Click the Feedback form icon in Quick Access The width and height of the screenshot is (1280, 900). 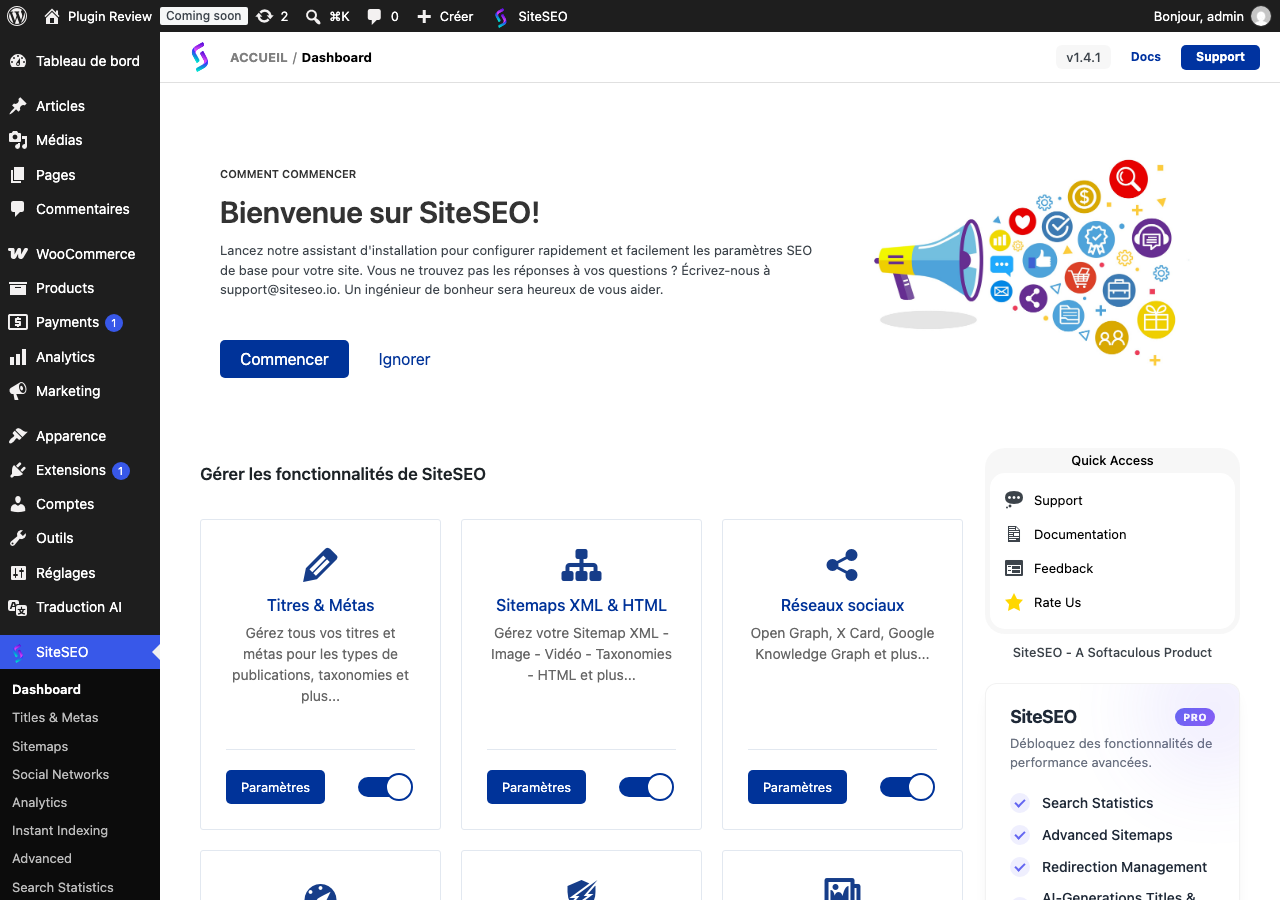tap(1014, 568)
